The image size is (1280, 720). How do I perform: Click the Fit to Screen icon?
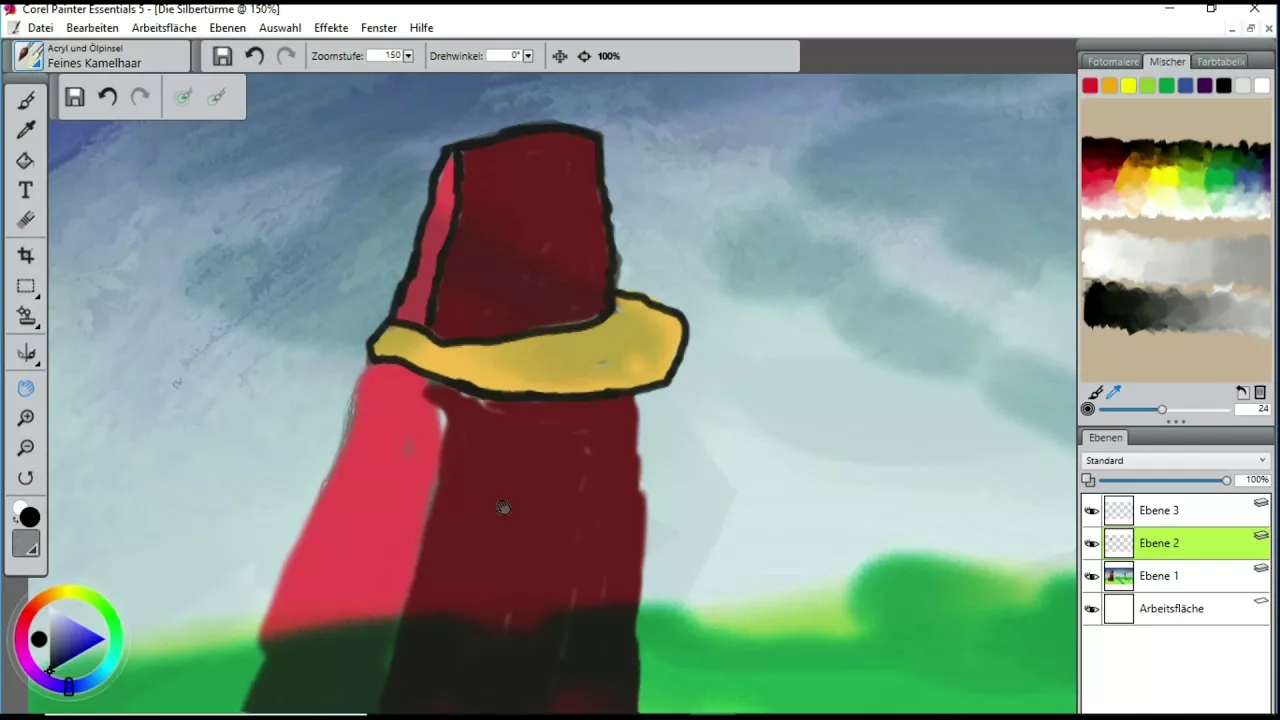click(560, 56)
